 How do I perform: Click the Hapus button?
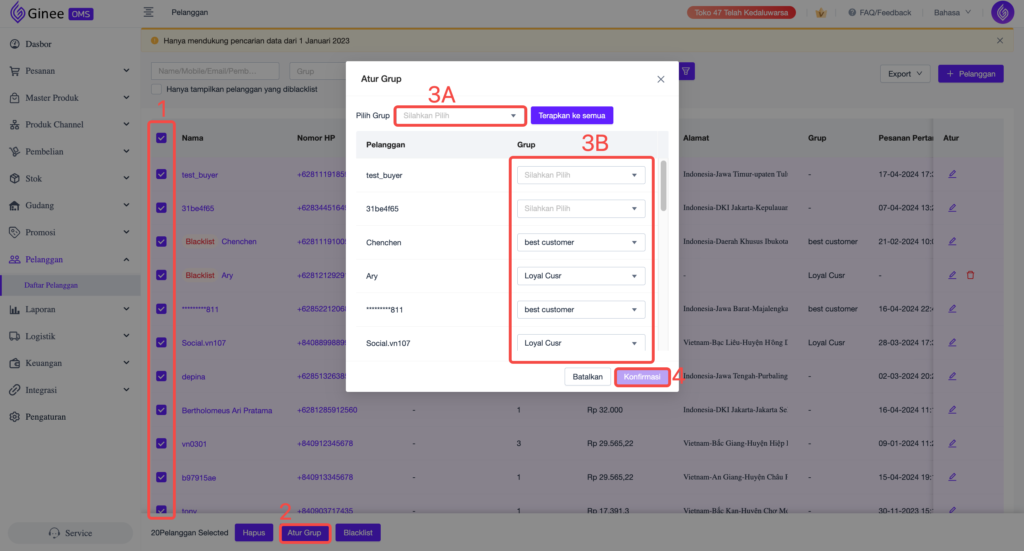(253, 533)
